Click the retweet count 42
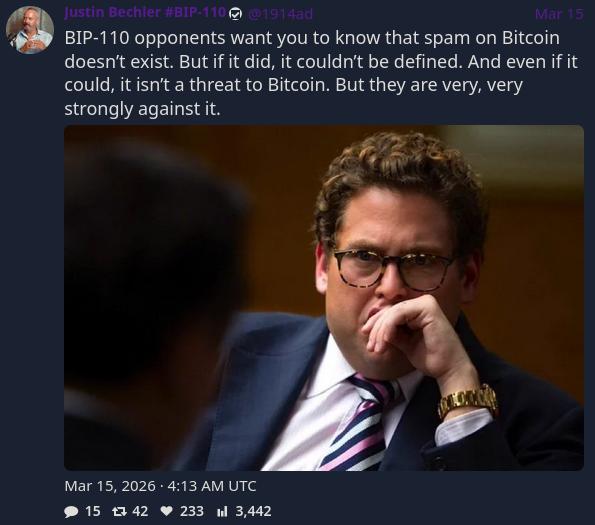The height and width of the screenshot is (525, 595). point(140,511)
